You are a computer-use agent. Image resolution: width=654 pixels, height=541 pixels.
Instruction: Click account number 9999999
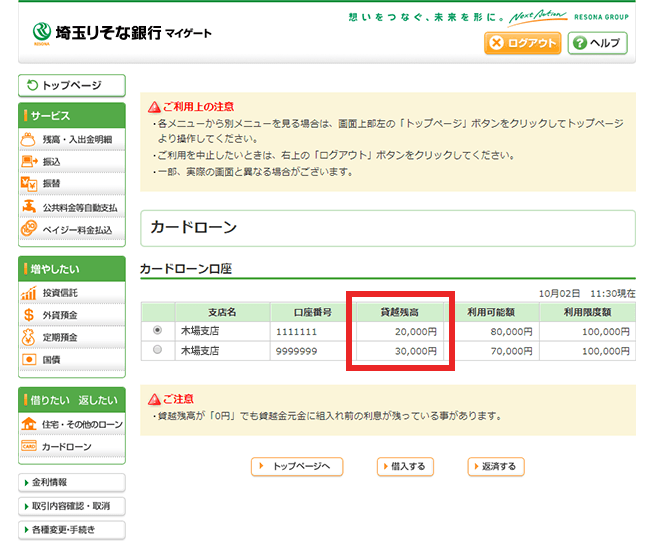(297, 352)
